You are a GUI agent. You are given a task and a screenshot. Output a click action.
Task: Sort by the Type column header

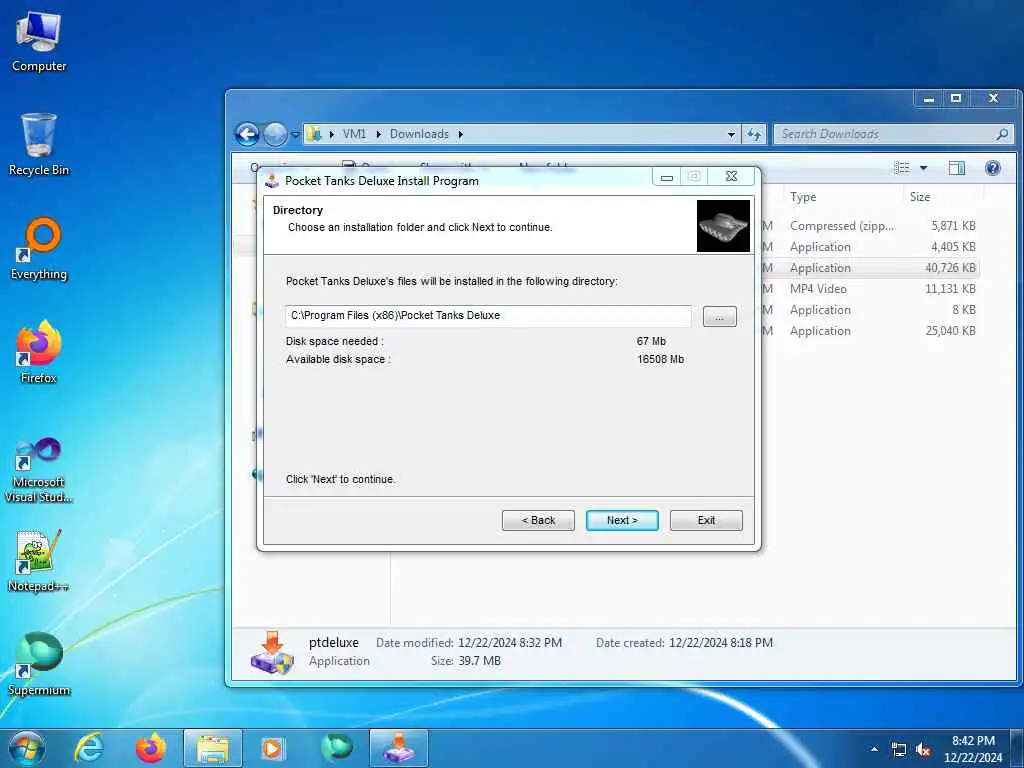point(803,197)
